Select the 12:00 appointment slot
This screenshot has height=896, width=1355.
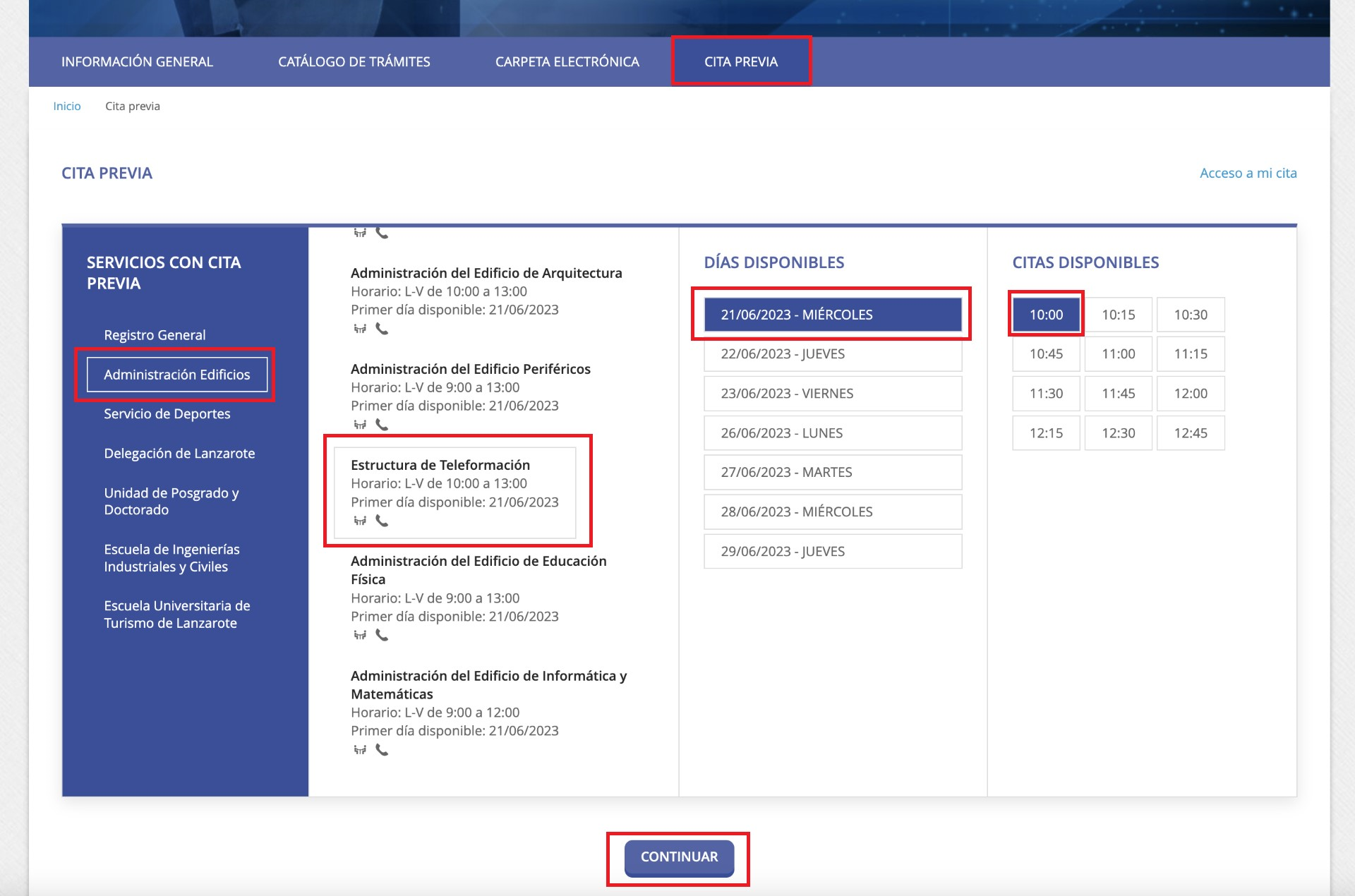tap(1191, 394)
